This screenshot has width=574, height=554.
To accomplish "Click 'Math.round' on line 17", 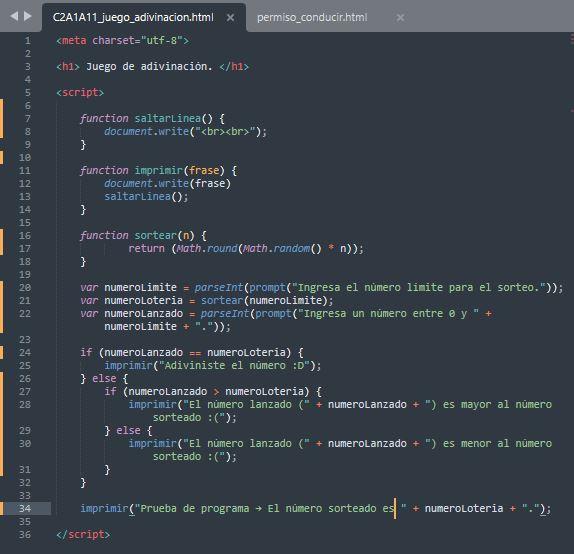I will point(207,248).
